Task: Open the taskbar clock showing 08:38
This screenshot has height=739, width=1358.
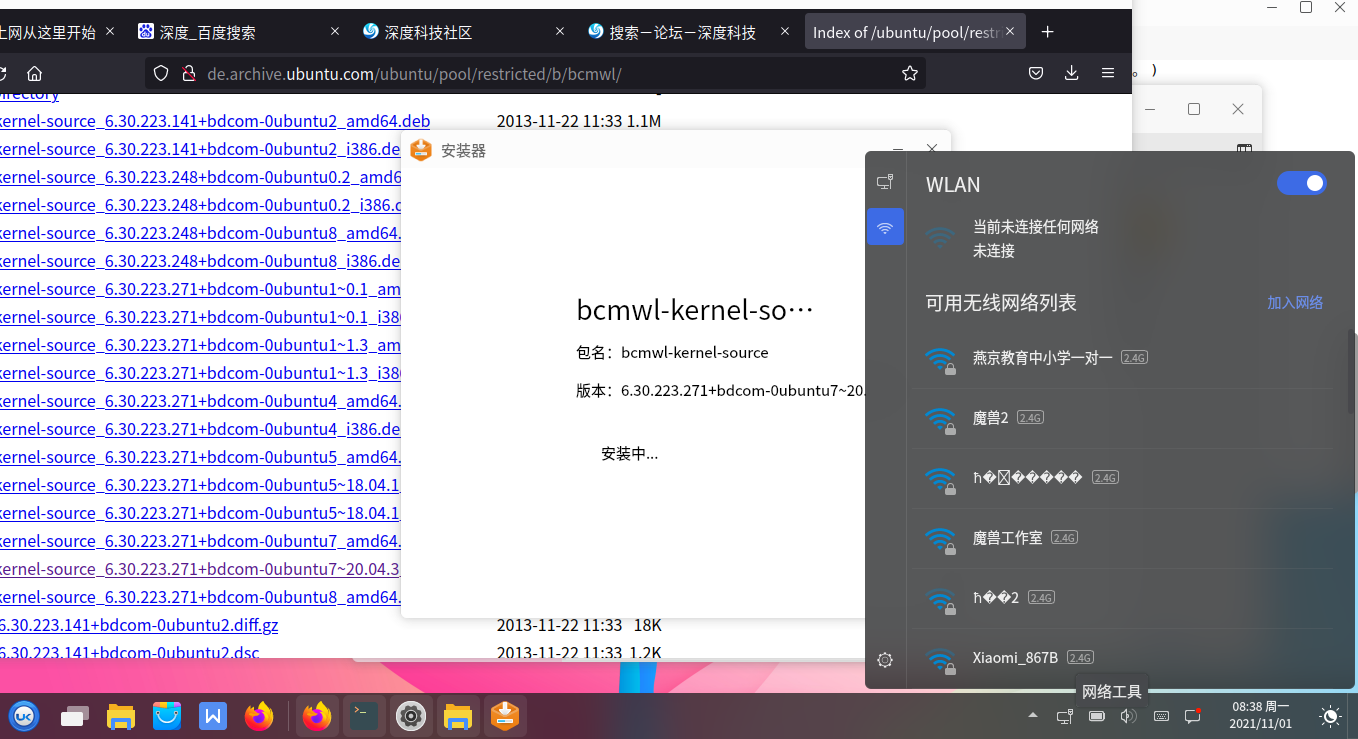Action: point(1260,715)
